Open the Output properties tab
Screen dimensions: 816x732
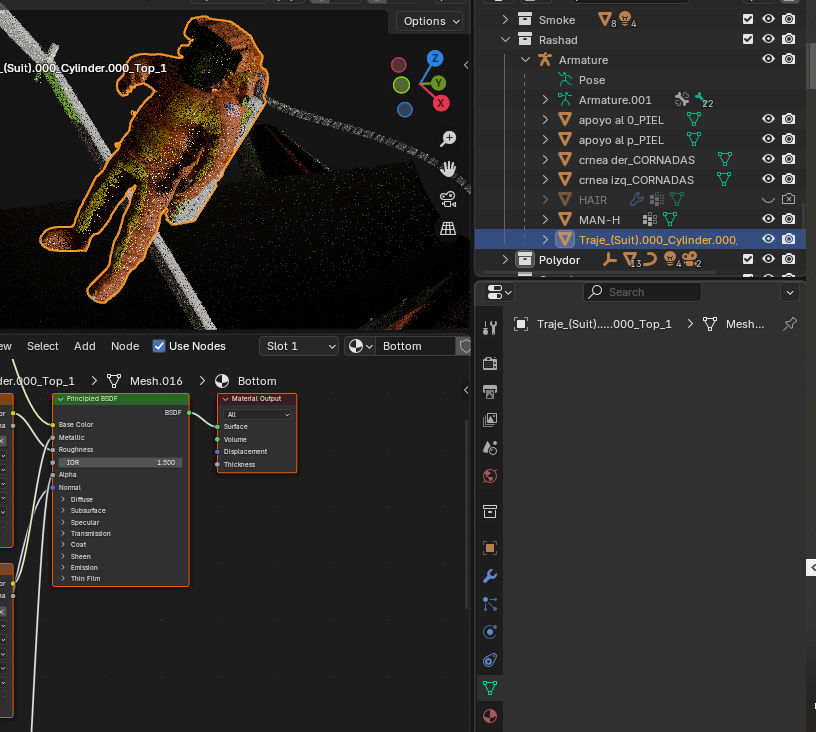click(x=490, y=391)
